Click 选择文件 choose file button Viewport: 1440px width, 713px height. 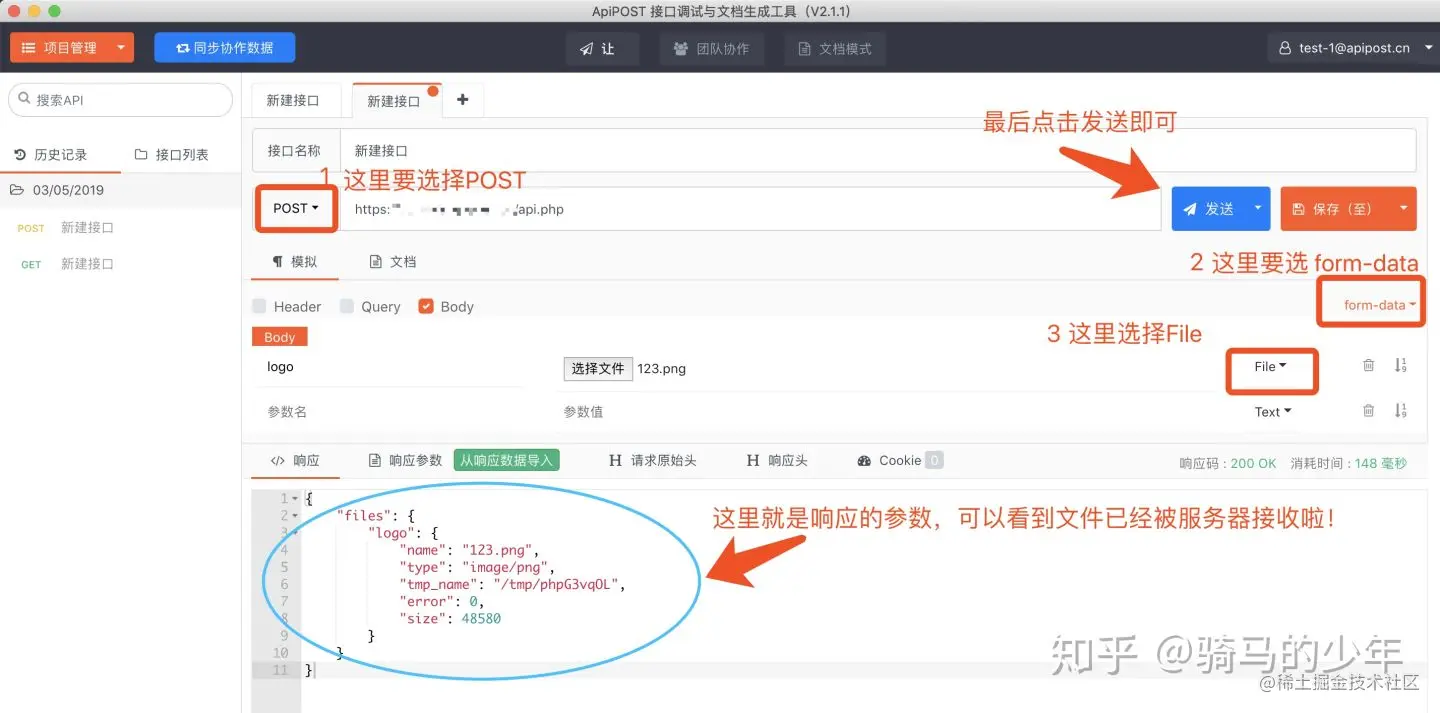[598, 368]
